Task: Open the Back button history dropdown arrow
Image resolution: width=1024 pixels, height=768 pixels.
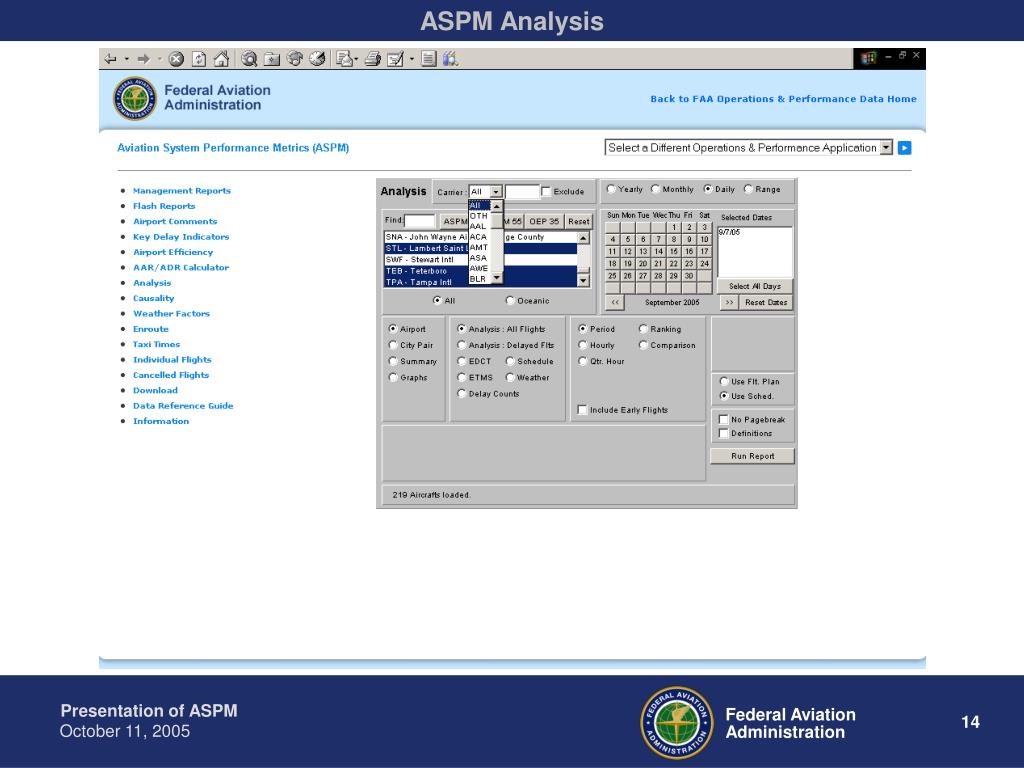Action: pos(127,59)
